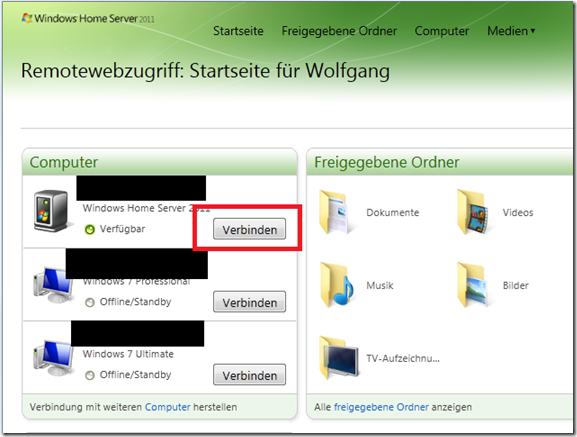Open the TV-Aufzeichnungen folder icon
577x437 pixels.
point(339,358)
